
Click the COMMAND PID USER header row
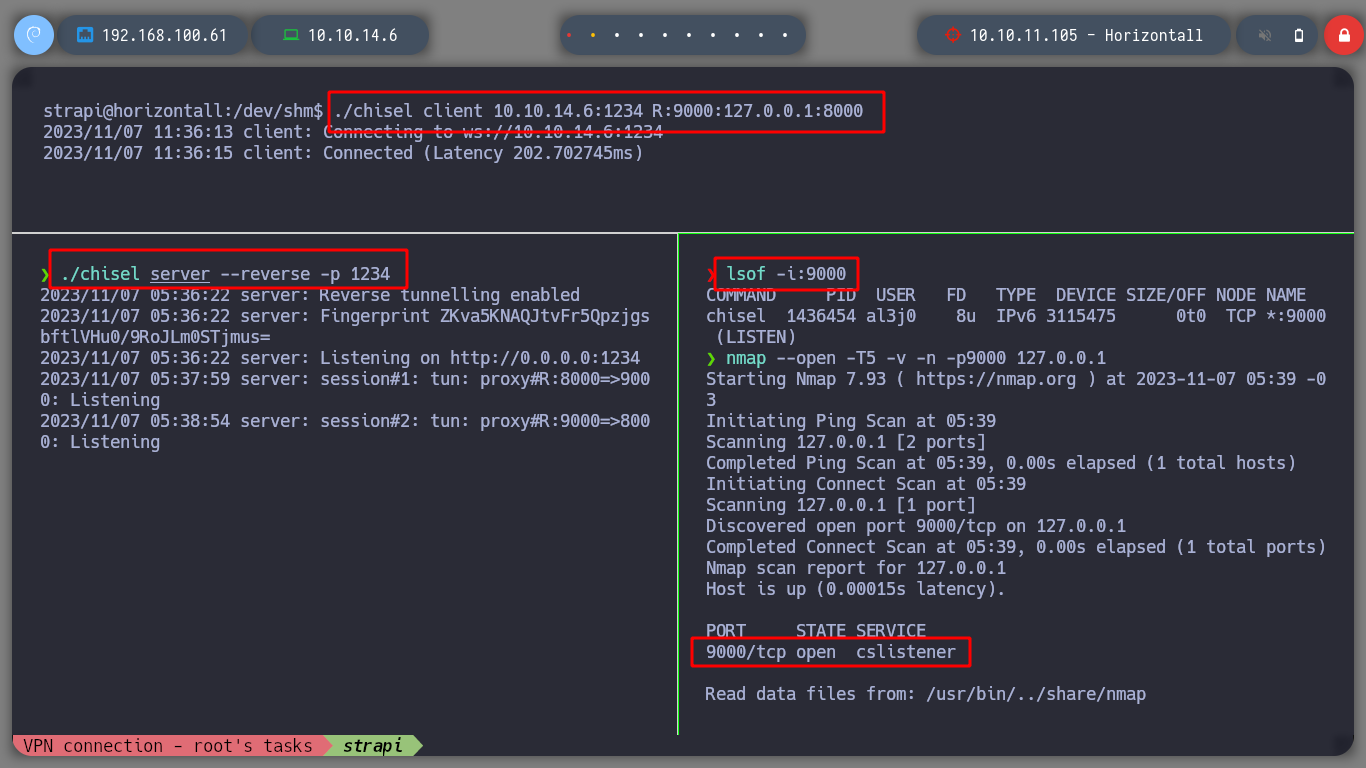[x=1006, y=295]
